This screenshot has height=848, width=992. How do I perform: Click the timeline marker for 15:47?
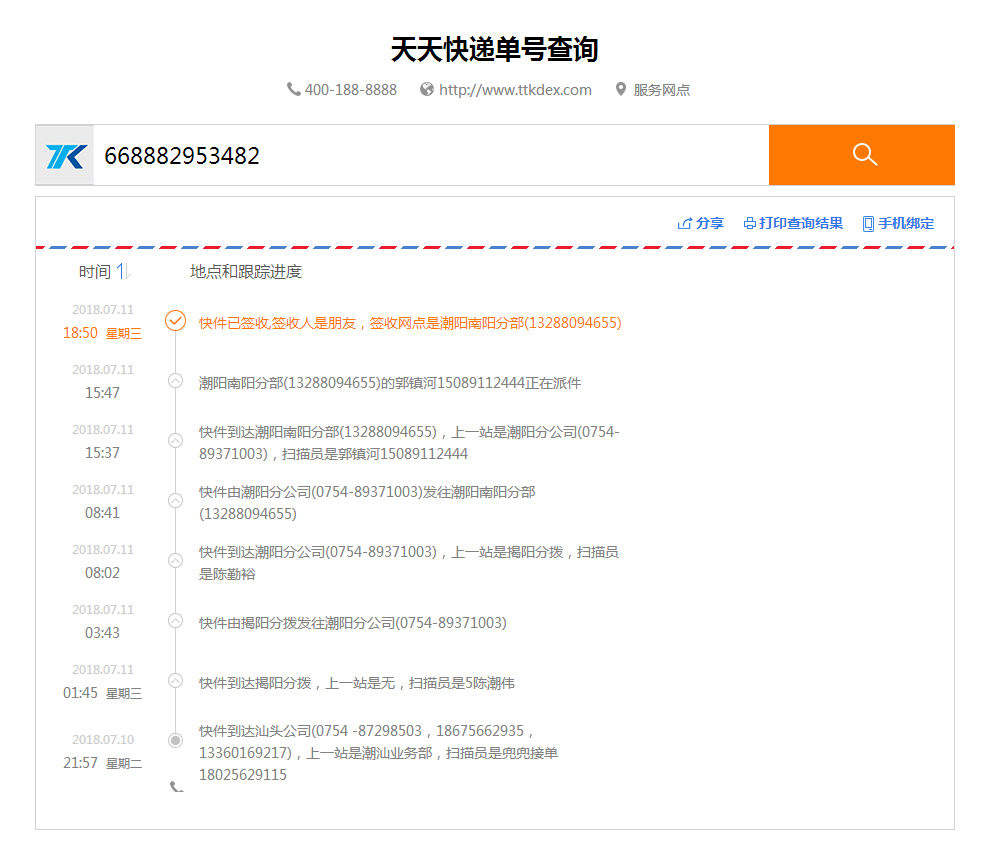[x=175, y=381]
